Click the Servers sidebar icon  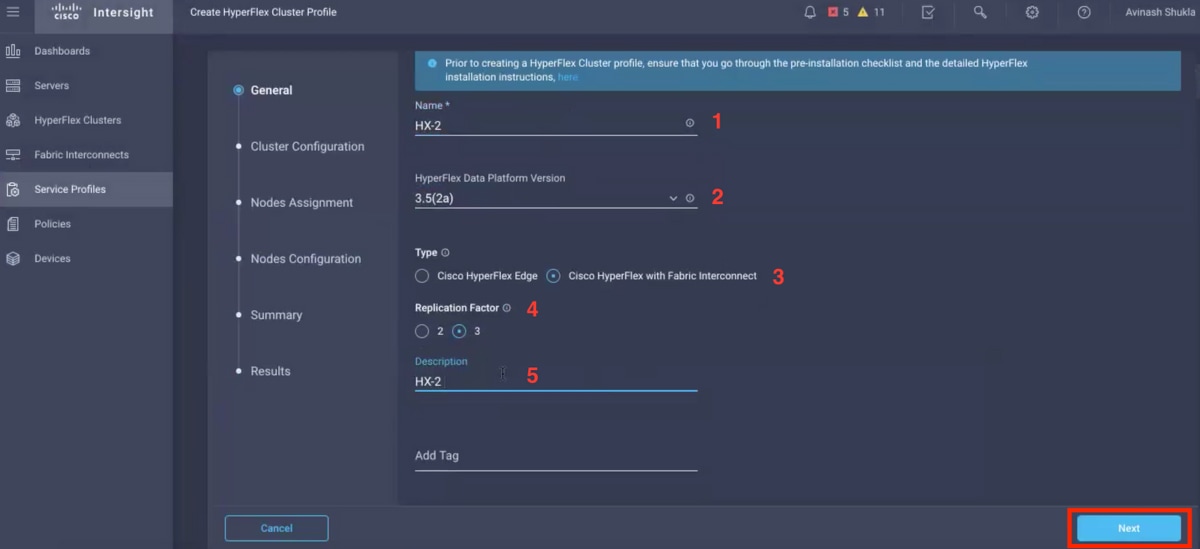click(x=13, y=86)
